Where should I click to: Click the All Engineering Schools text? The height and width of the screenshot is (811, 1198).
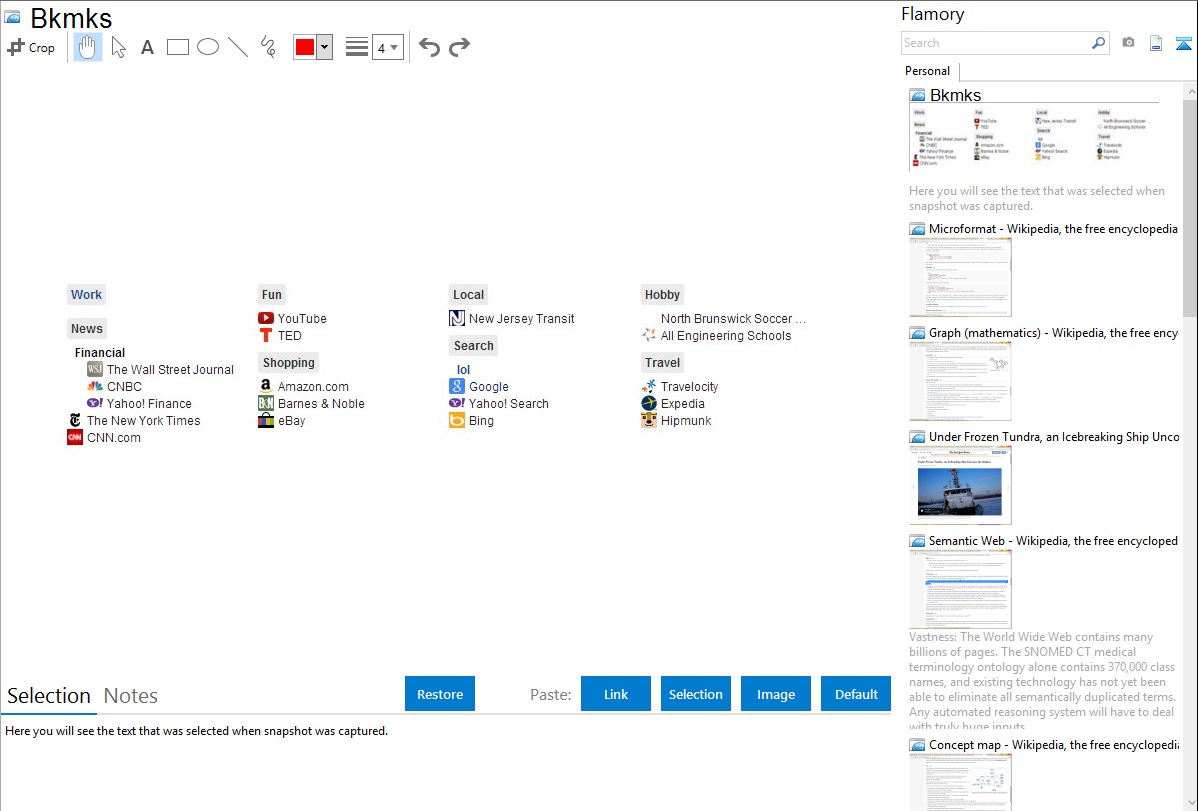726,336
